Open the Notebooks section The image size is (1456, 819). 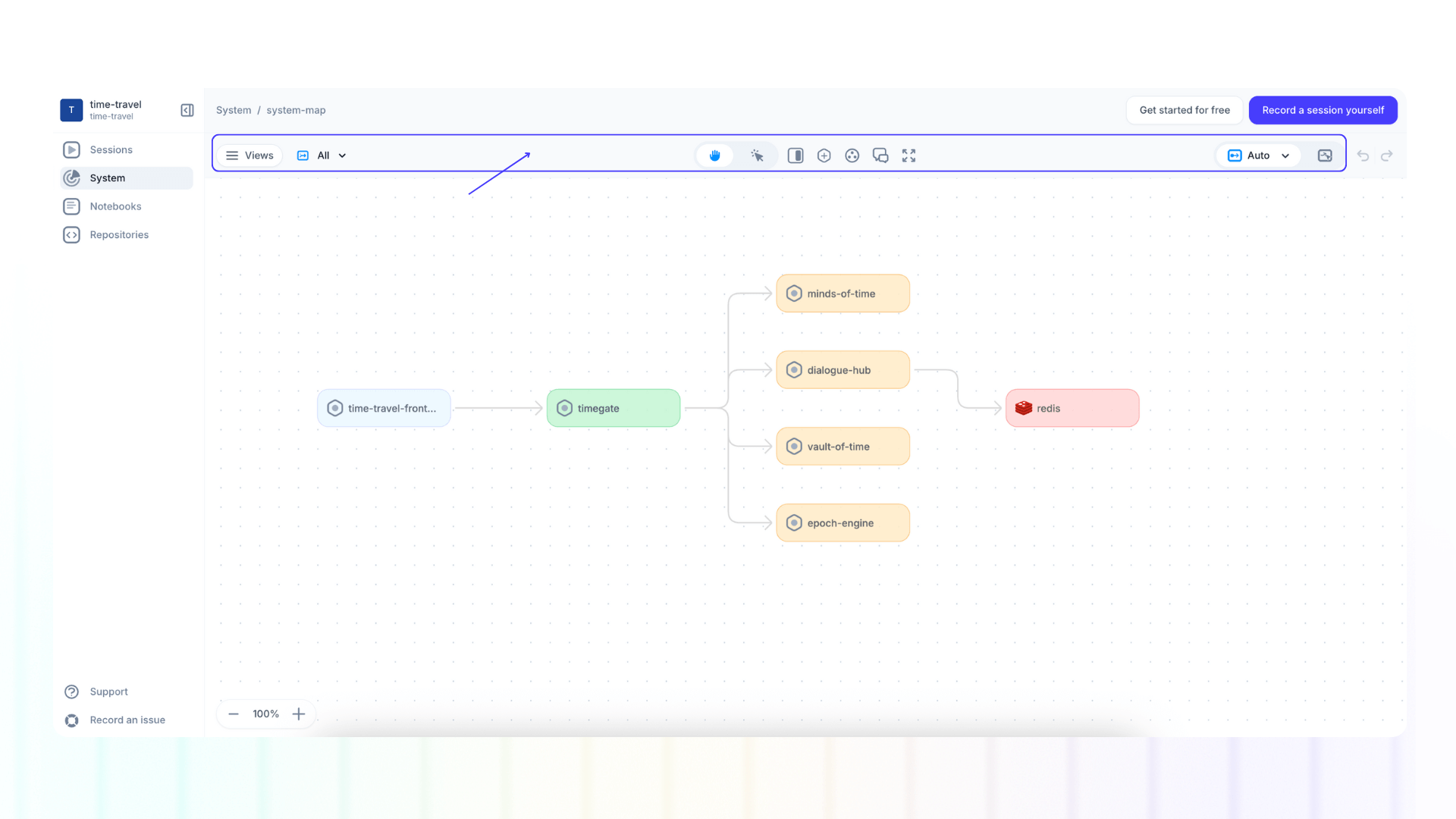point(115,206)
